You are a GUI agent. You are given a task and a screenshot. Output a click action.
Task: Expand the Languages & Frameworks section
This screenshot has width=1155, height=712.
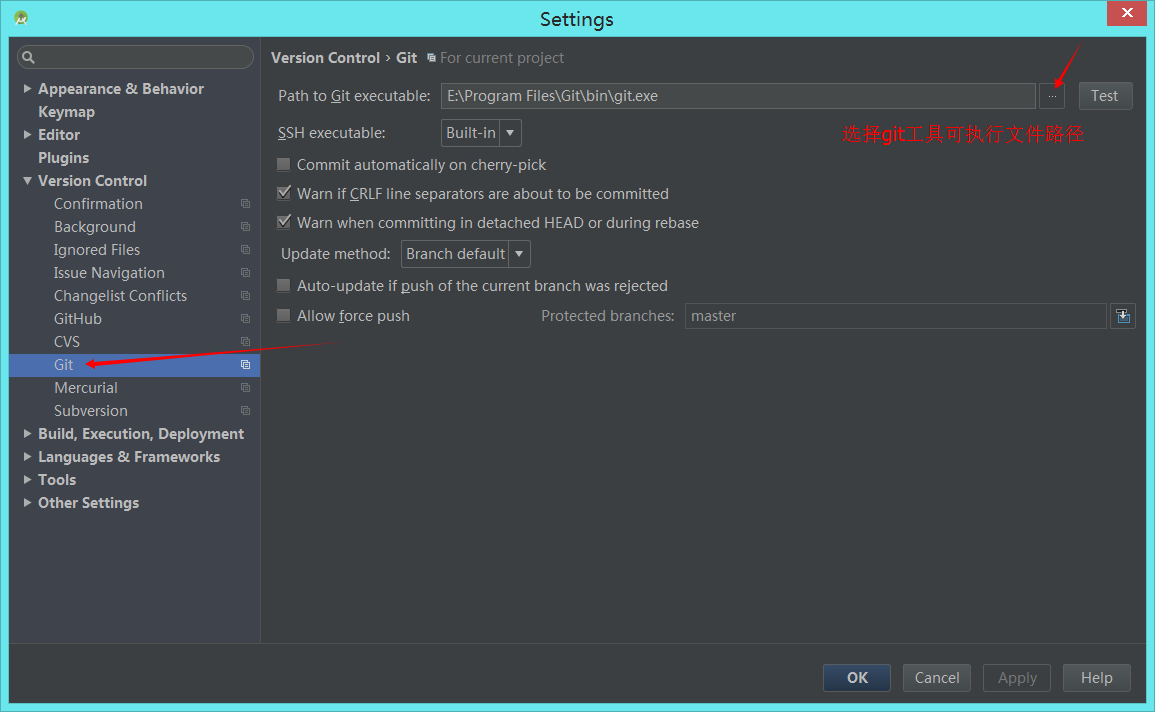pos(27,457)
